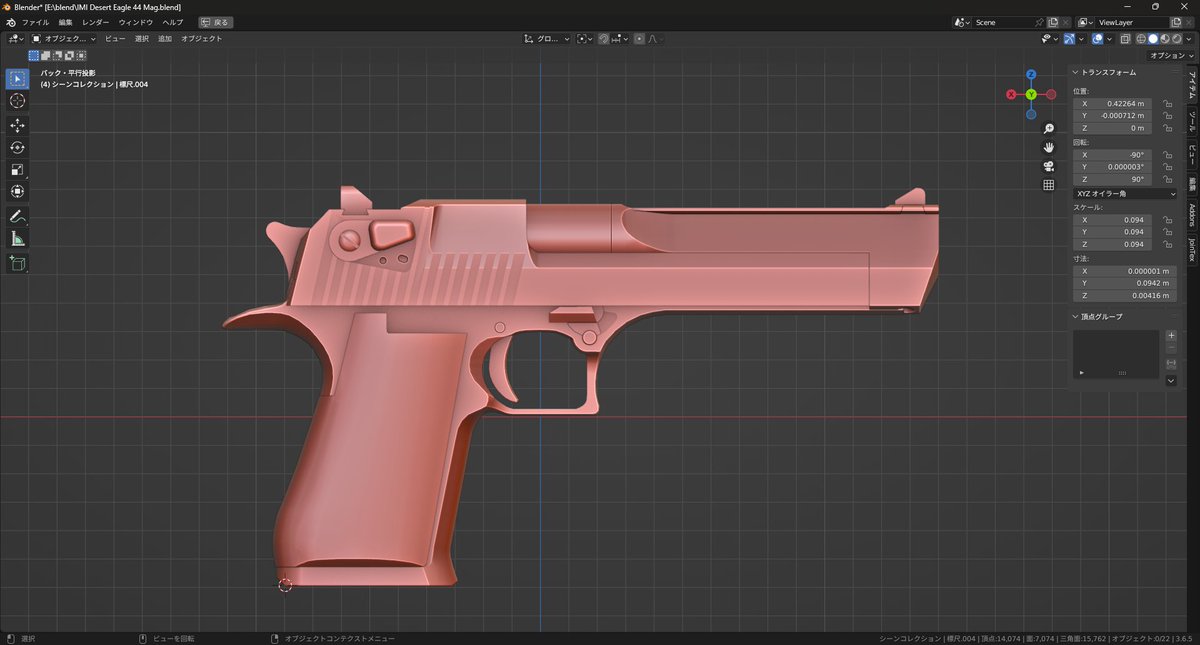Open the XYZ Euler rotation mode dropdown

click(1126, 193)
